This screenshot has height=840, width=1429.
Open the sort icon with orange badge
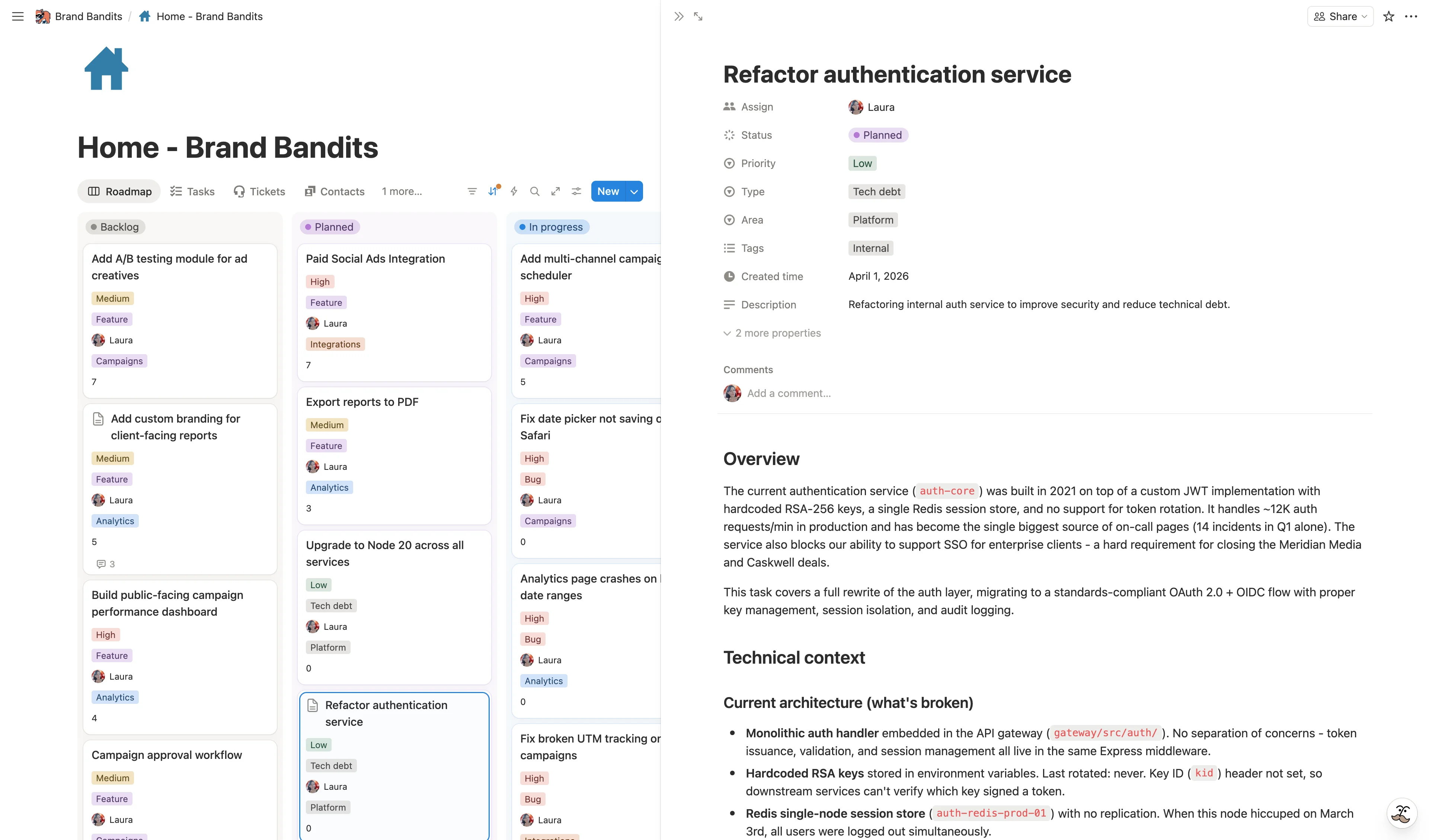pyautogui.click(x=492, y=191)
